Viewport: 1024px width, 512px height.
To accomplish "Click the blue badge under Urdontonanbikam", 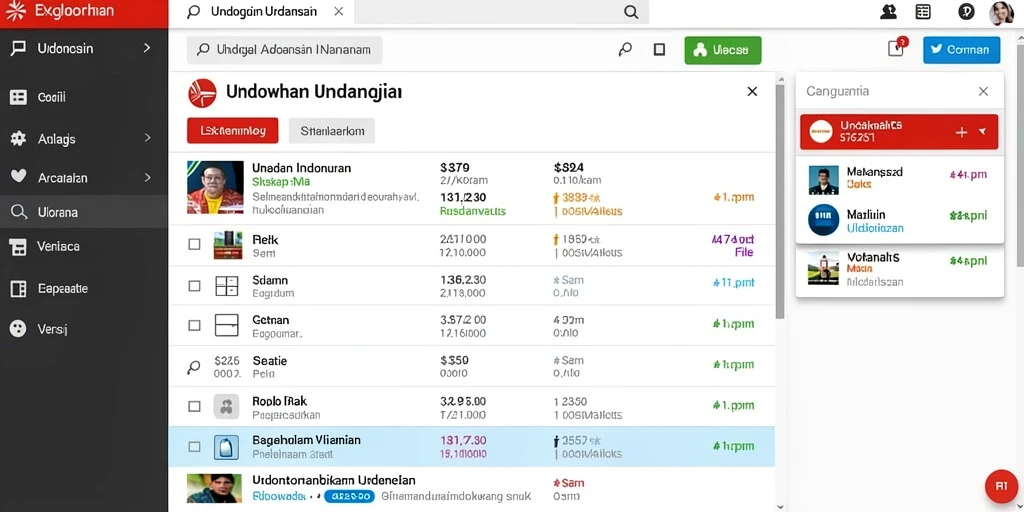I will click(347, 496).
